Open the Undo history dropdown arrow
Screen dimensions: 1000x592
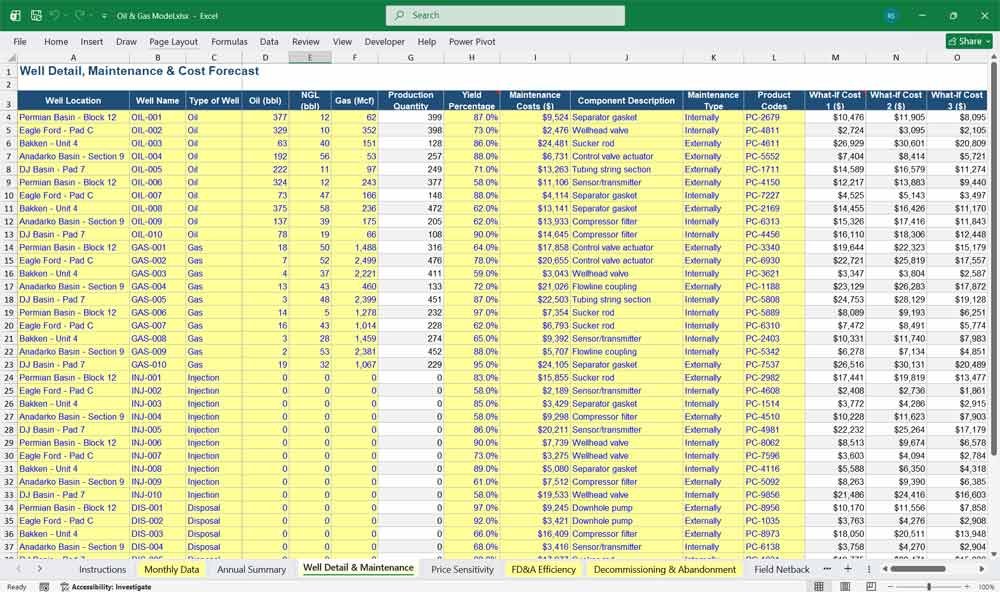point(65,16)
